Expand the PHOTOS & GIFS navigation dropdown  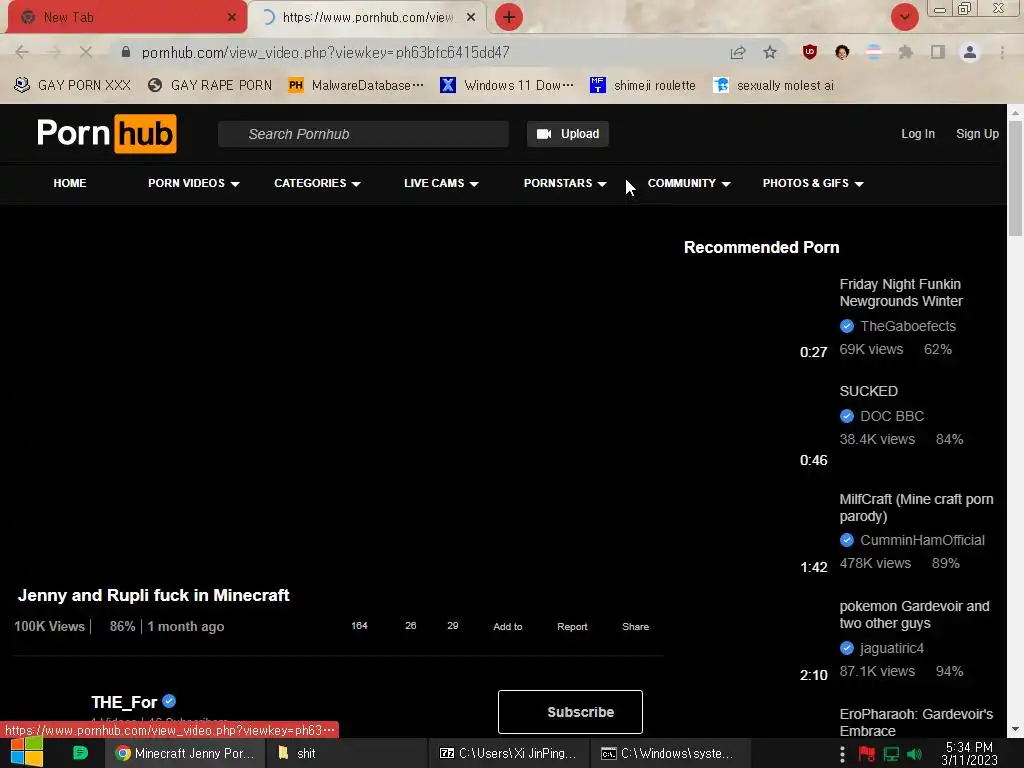pos(813,184)
